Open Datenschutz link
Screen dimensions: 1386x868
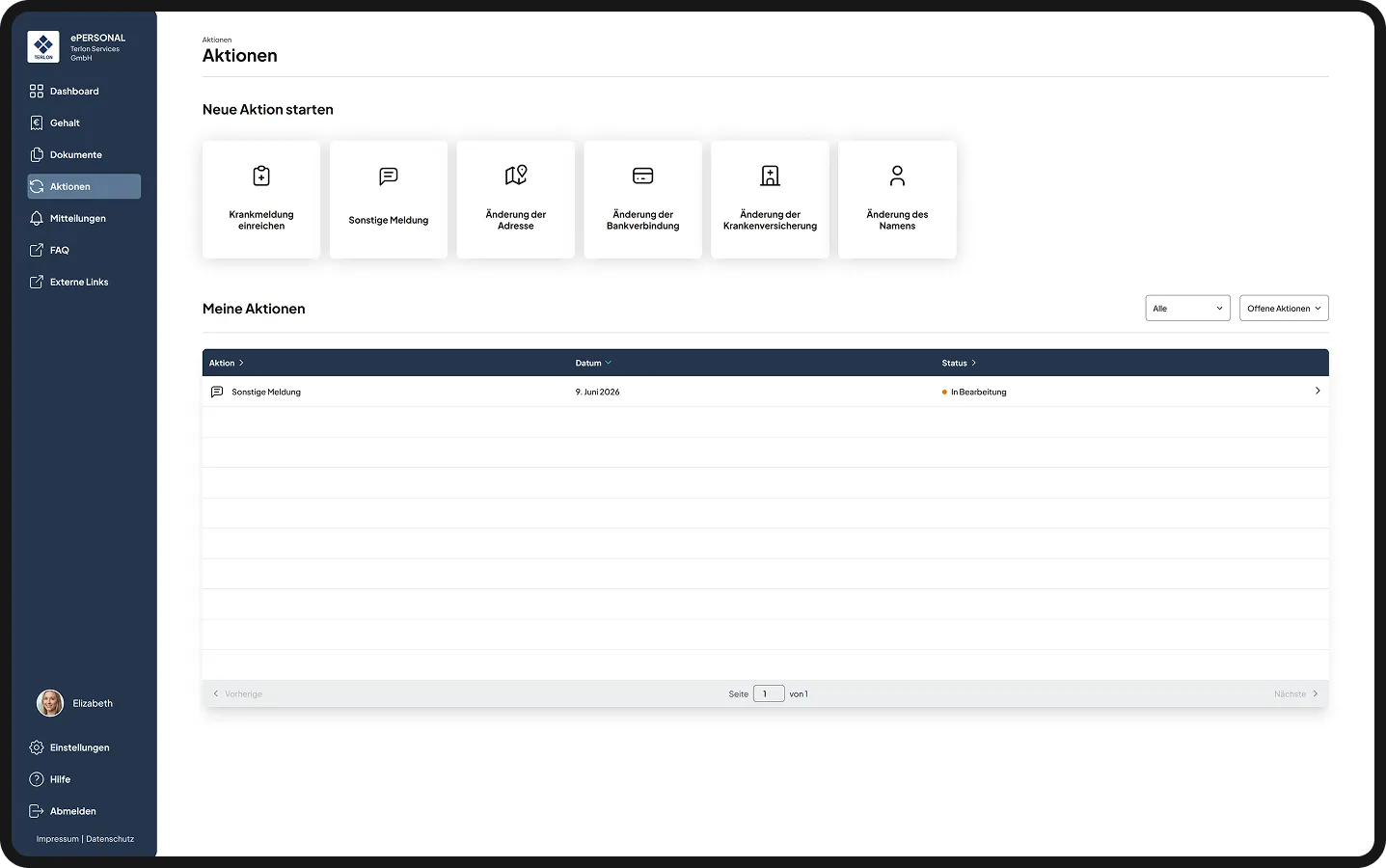(x=110, y=839)
